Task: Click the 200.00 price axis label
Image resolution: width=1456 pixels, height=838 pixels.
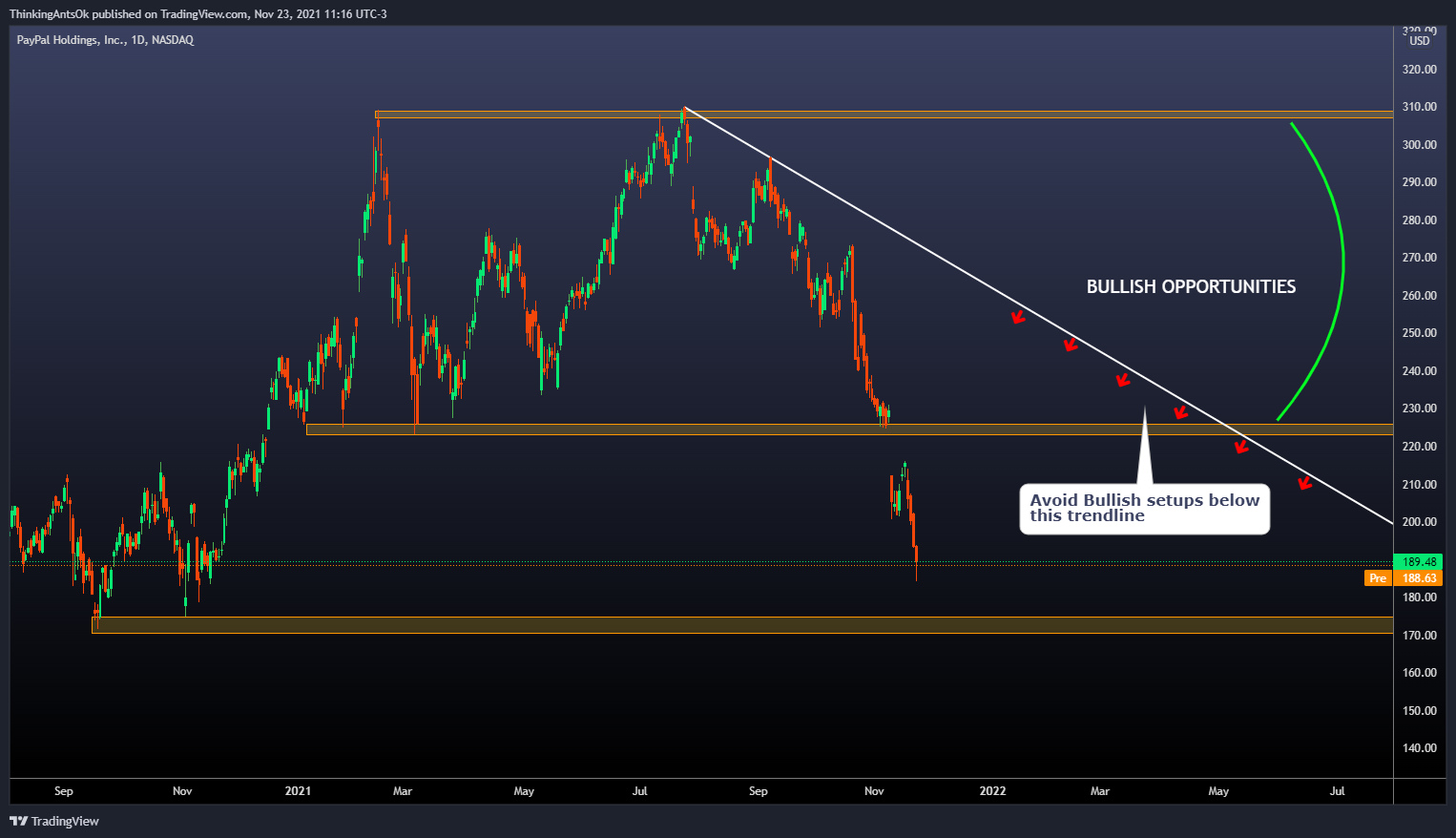Action: click(1420, 522)
